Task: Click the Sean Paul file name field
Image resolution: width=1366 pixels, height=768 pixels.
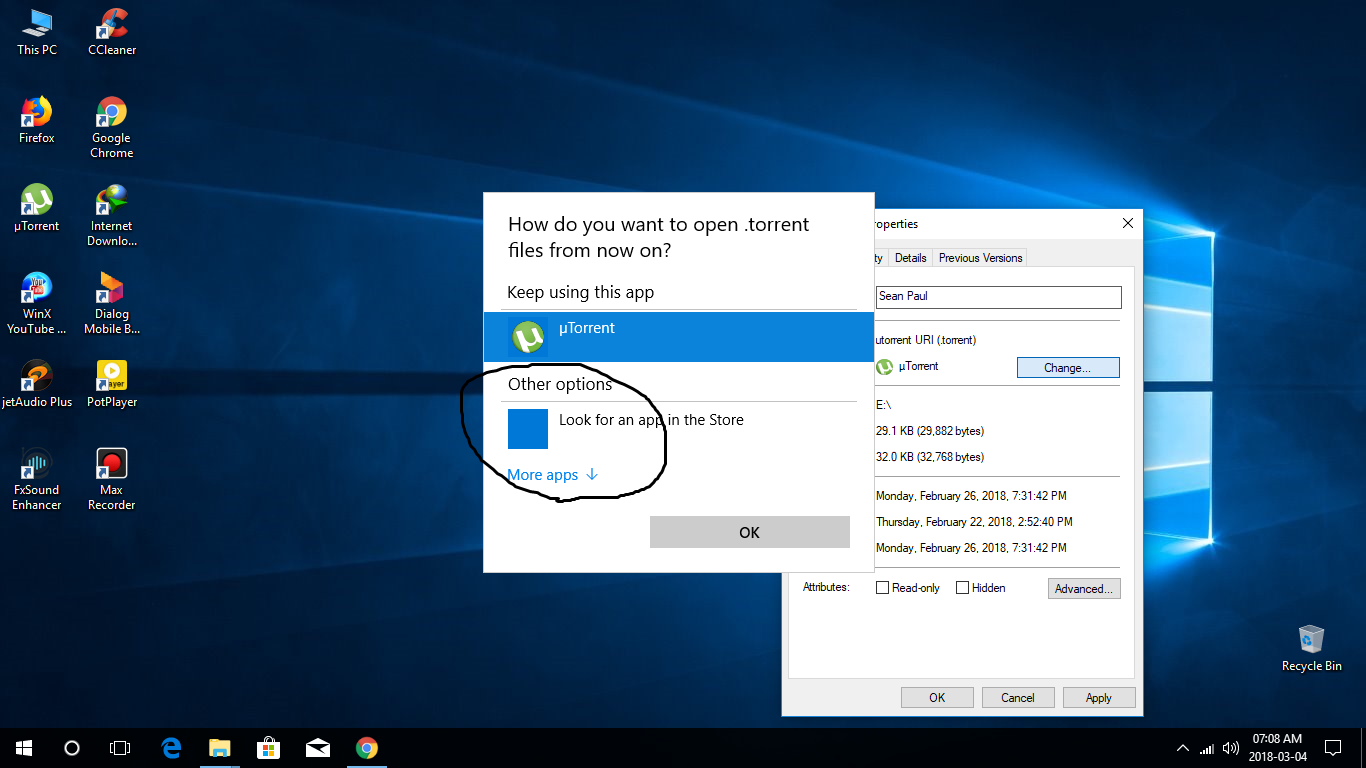Action: click(x=998, y=297)
